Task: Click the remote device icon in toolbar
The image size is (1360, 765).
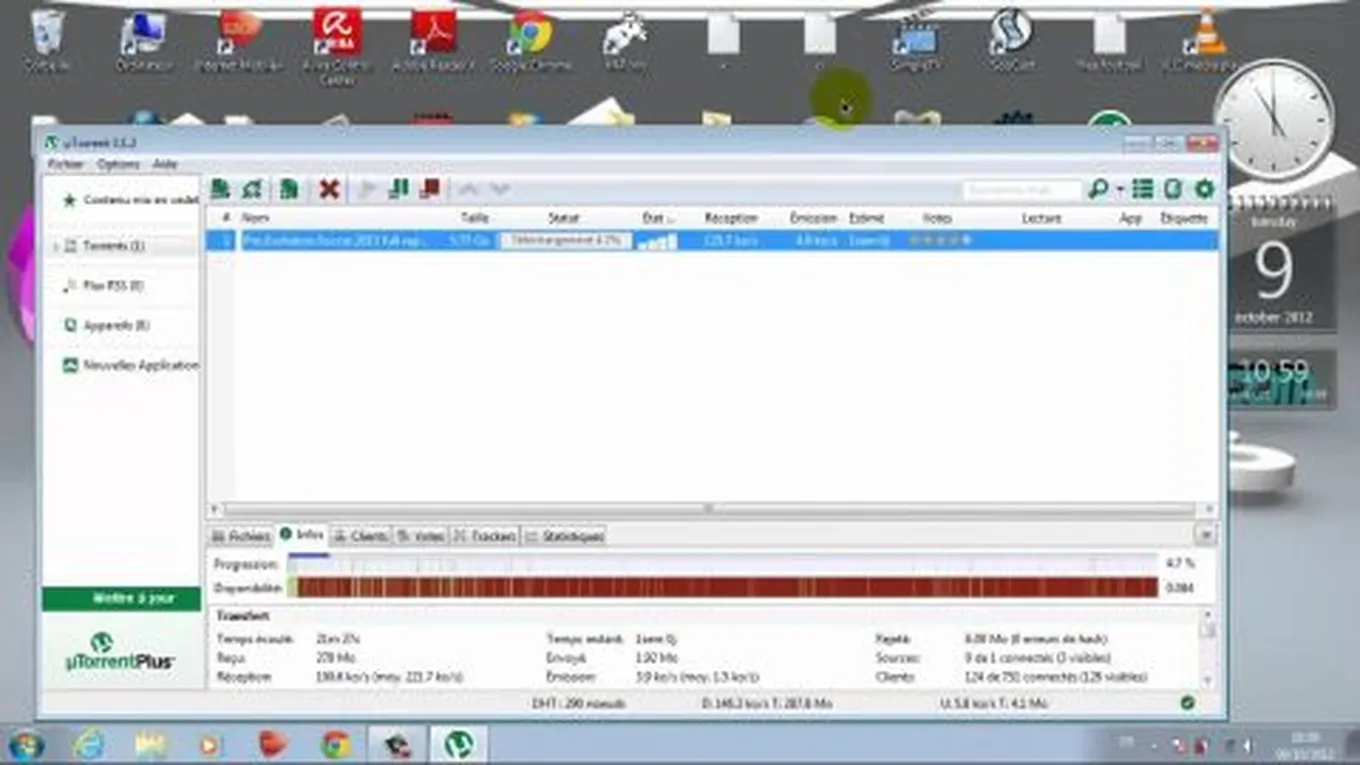Action: coord(1174,188)
